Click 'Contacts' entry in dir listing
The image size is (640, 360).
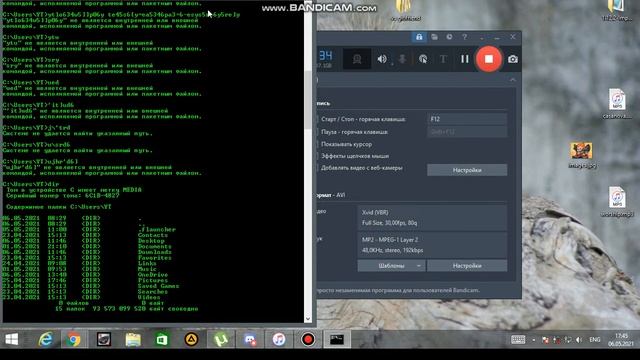pyautogui.click(x=153, y=235)
